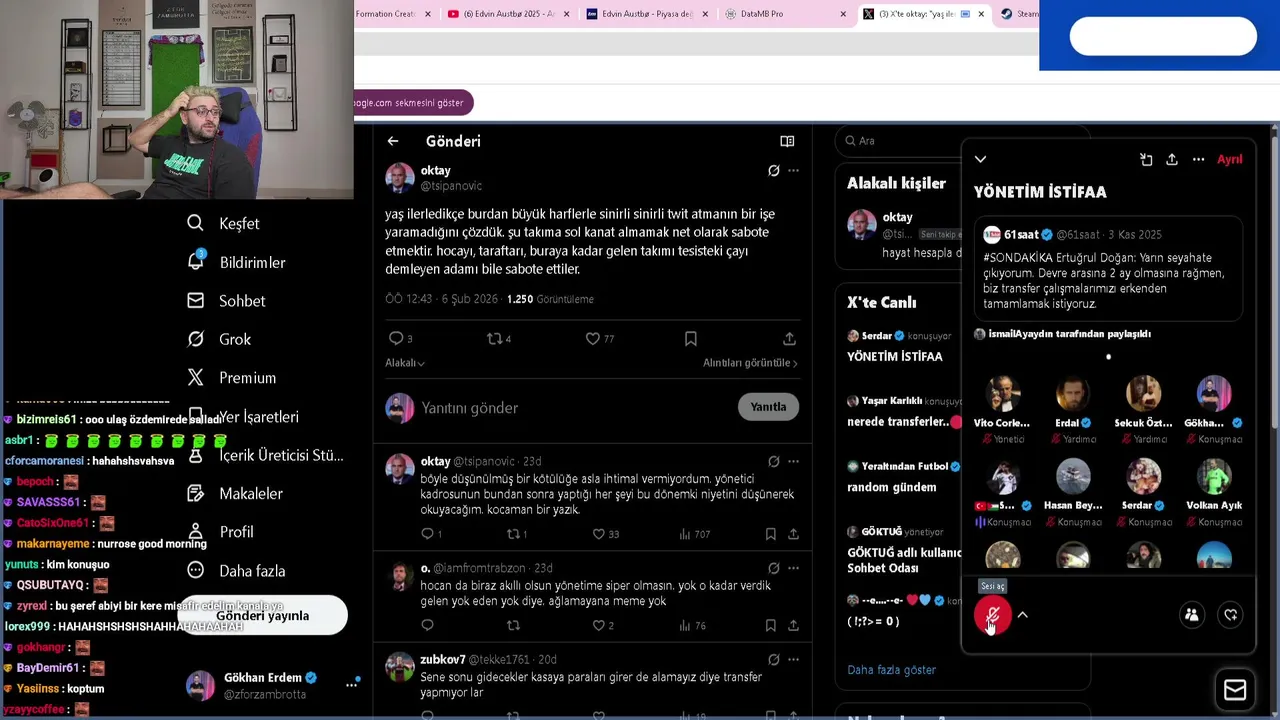
Task: Open the messages drawer envelope icon
Action: [x=1235, y=690]
